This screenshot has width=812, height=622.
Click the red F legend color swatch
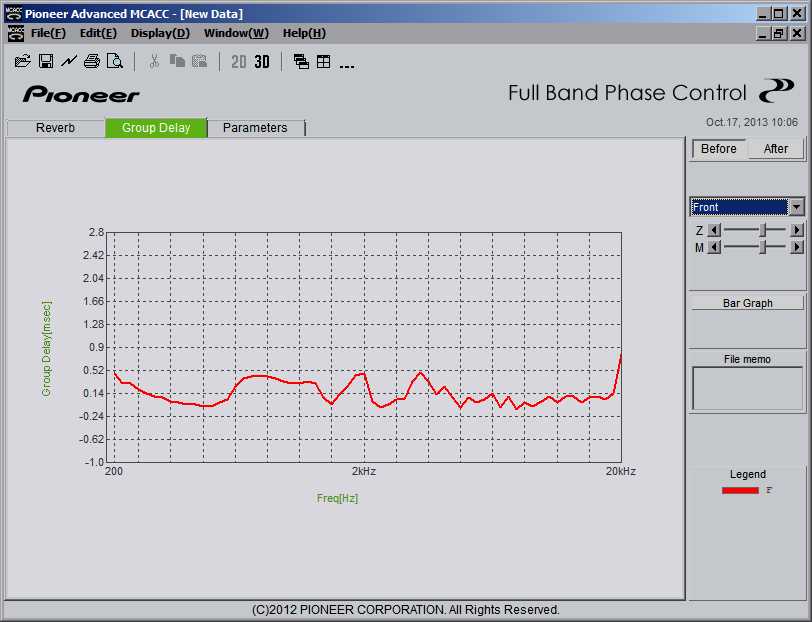[740, 490]
